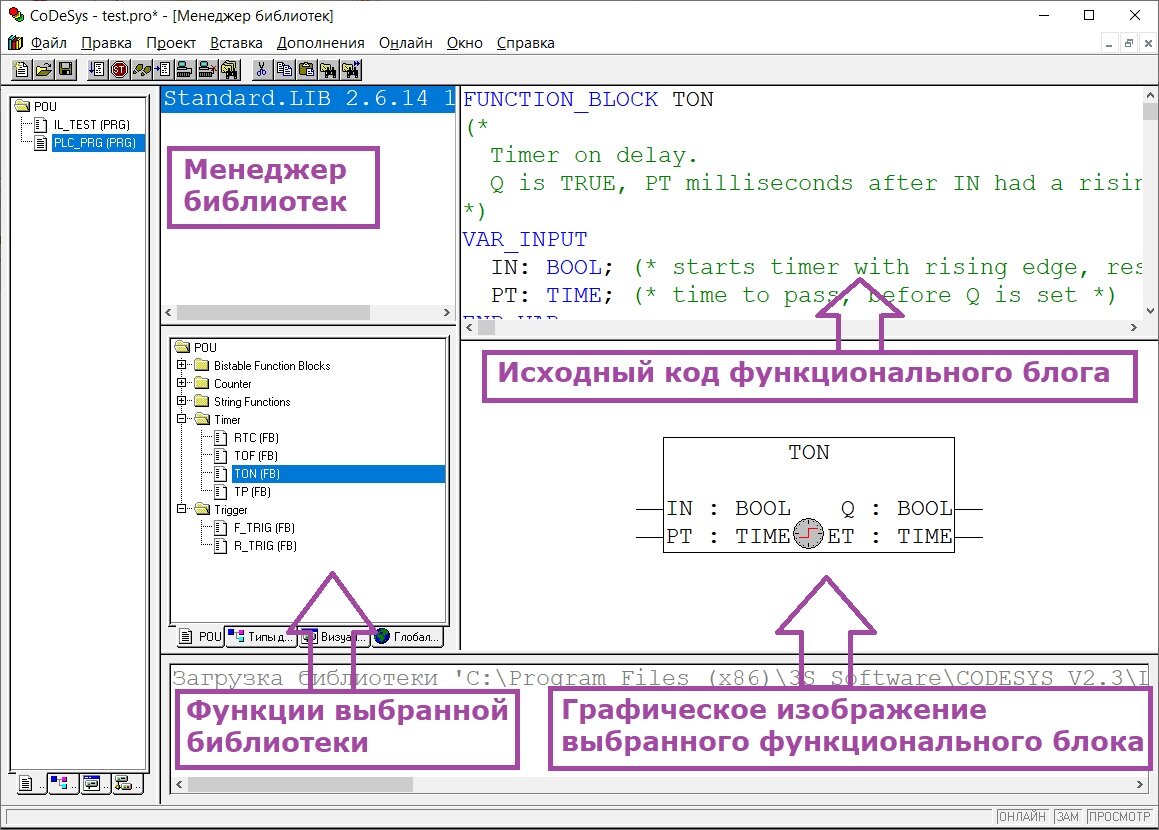Click source code horizontal scrollbar right arrow
This screenshot has height=830, width=1159.
pos(1134,327)
